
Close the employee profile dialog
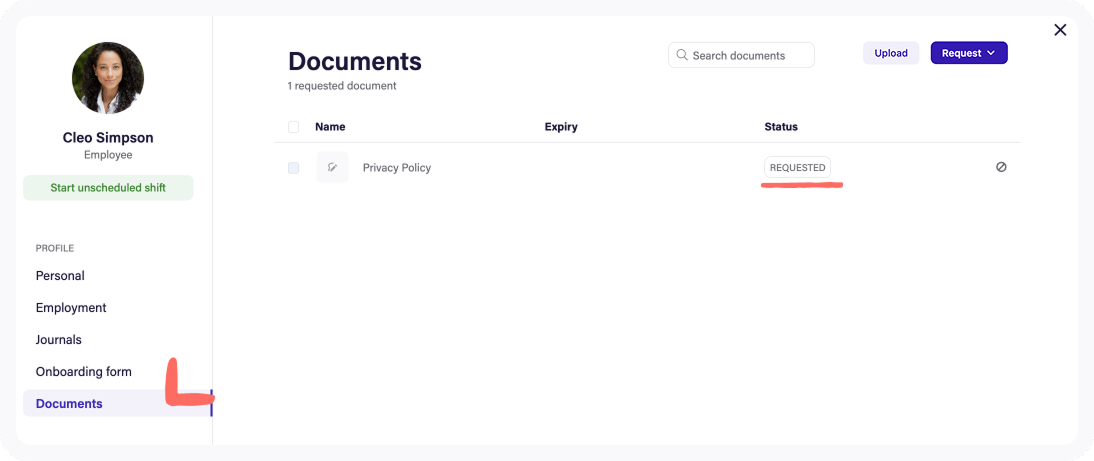coord(1060,30)
